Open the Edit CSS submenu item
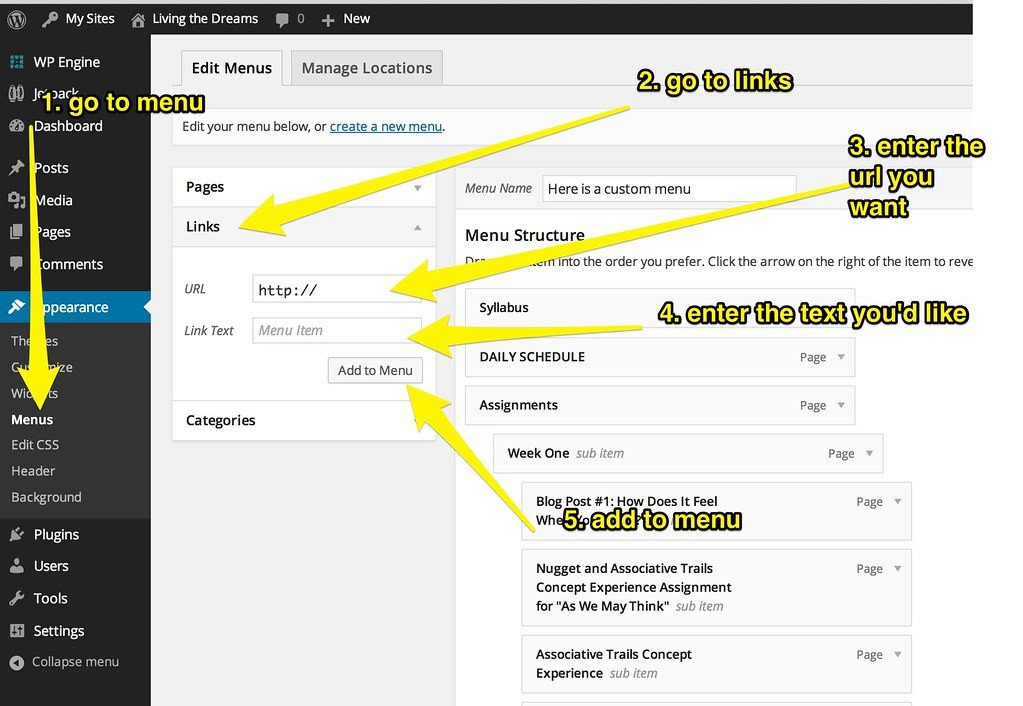The image size is (1023, 706). 35,445
